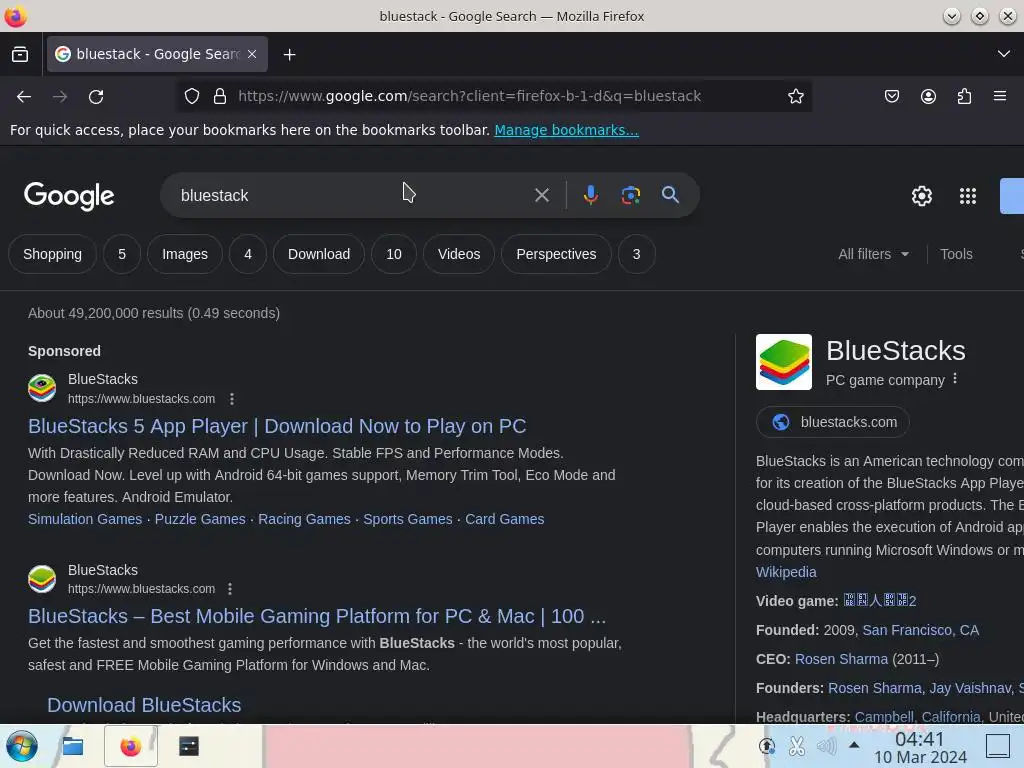
Task: Open the Racing Games sitelink
Action: (304, 519)
